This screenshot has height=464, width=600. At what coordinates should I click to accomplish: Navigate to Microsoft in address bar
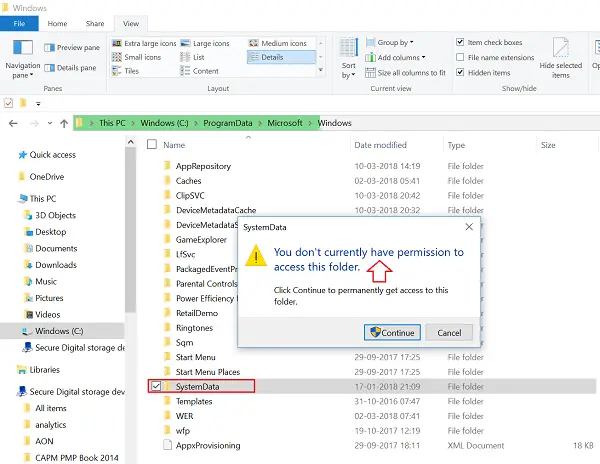[285, 123]
